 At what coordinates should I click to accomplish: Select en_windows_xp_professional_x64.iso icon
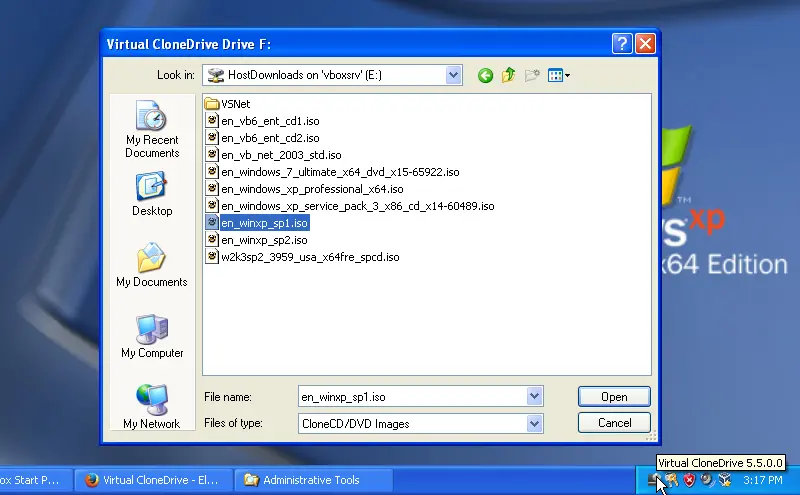point(212,188)
